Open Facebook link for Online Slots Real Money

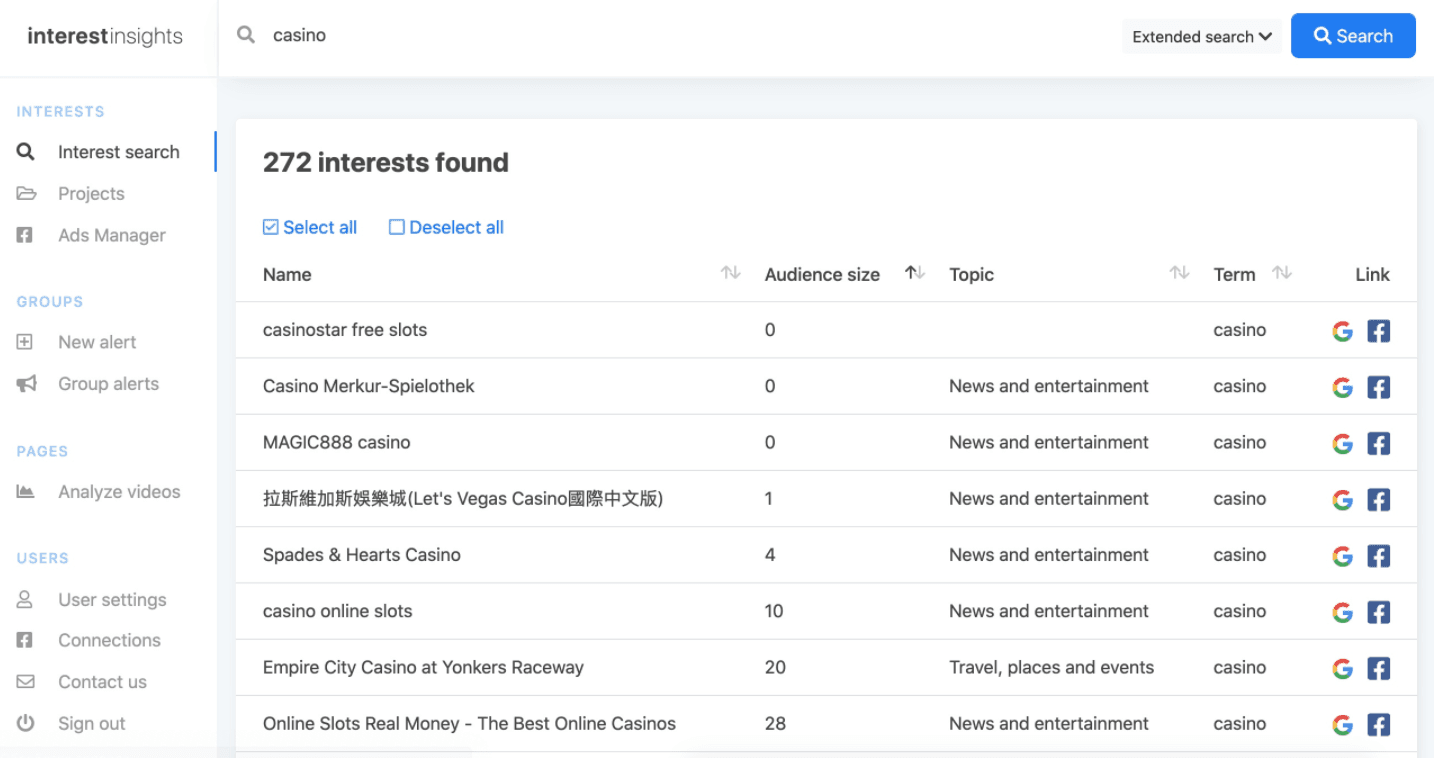tap(1378, 724)
